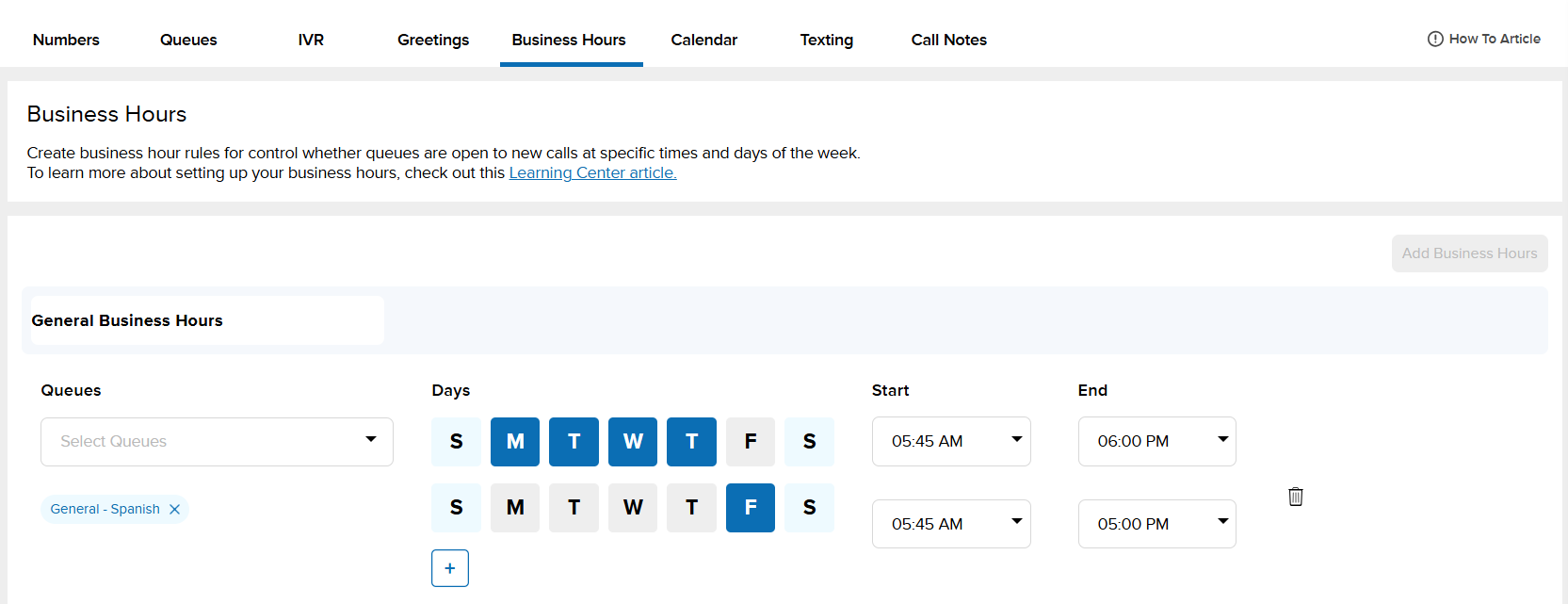Open the Calendar tab

pyautogui.click(x=703, y=40)
